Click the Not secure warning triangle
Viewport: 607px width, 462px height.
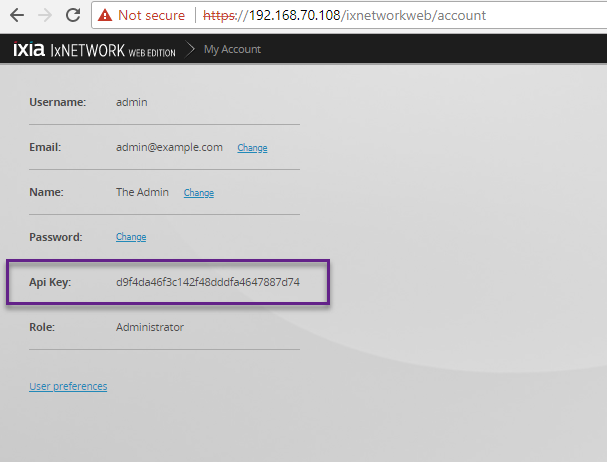coord(105,16)
